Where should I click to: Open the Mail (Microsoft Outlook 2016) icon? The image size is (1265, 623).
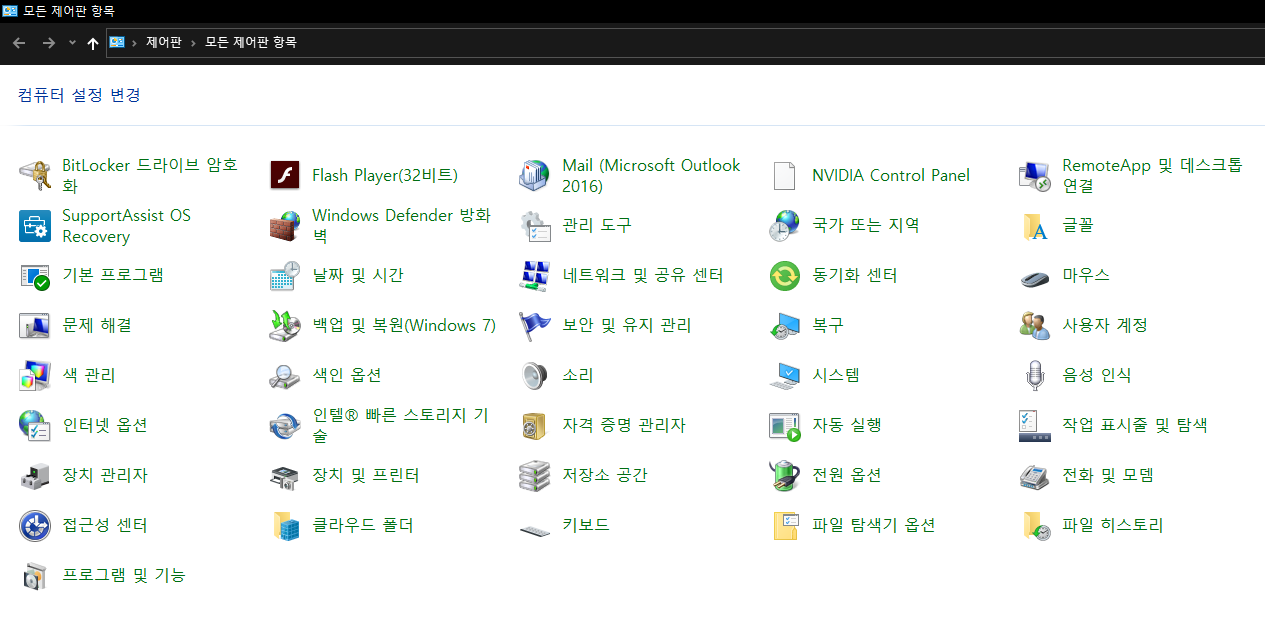(x=535, y=176)
